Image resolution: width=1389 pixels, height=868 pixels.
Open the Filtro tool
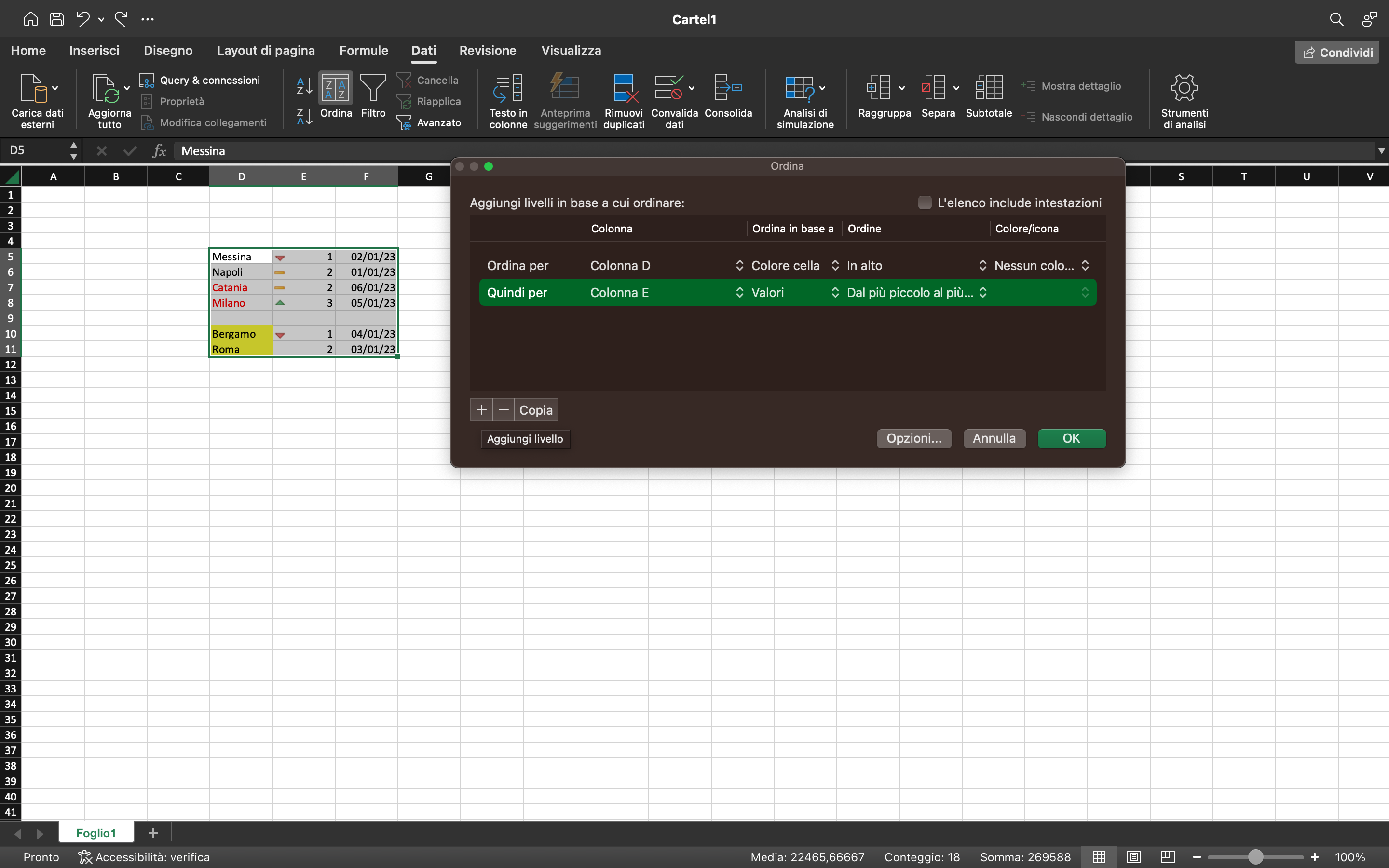[373, 99]
